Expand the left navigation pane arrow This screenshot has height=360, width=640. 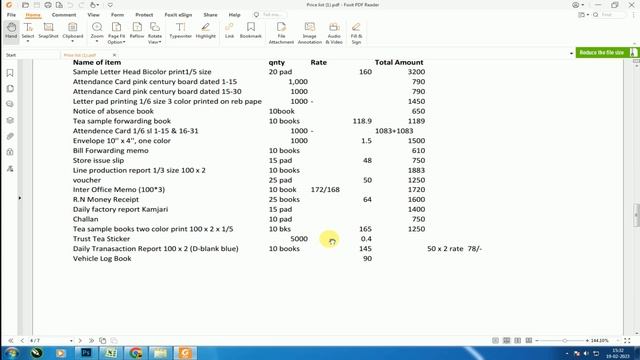pos(20,198)
